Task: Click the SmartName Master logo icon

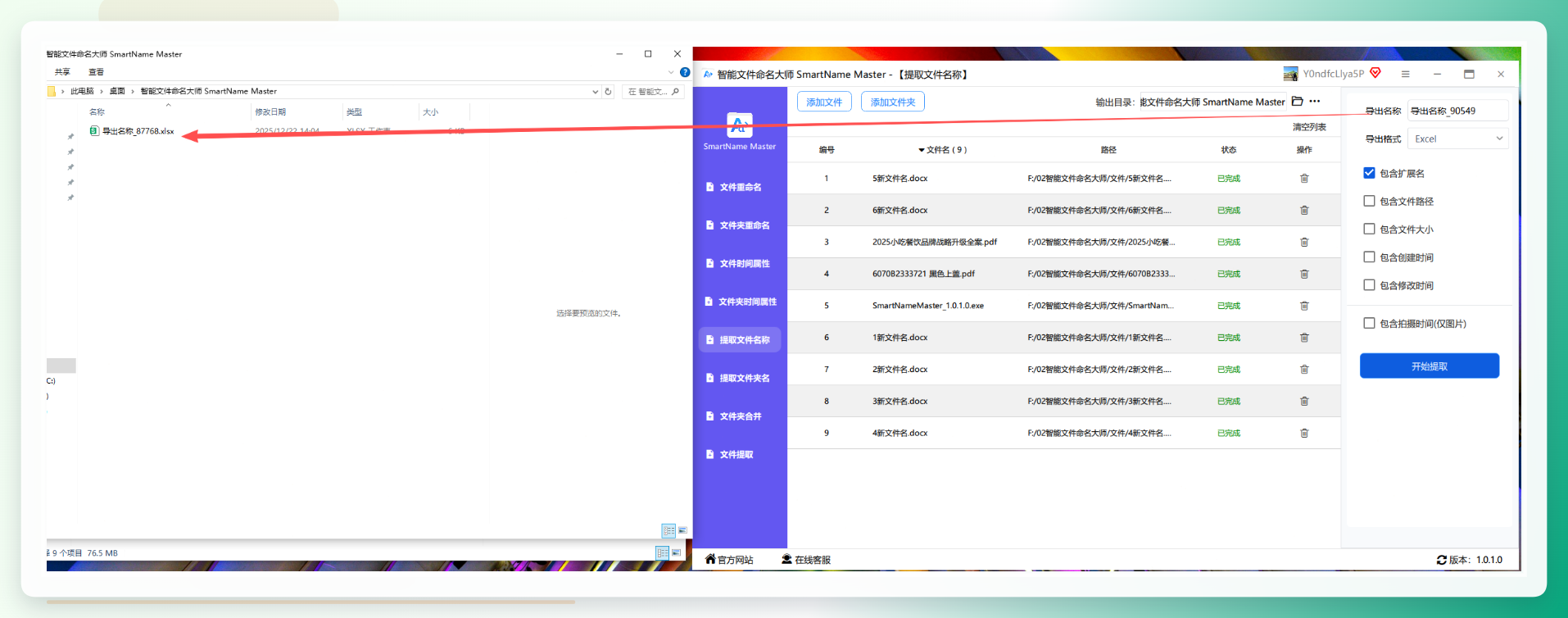Action: coord(739,125)
